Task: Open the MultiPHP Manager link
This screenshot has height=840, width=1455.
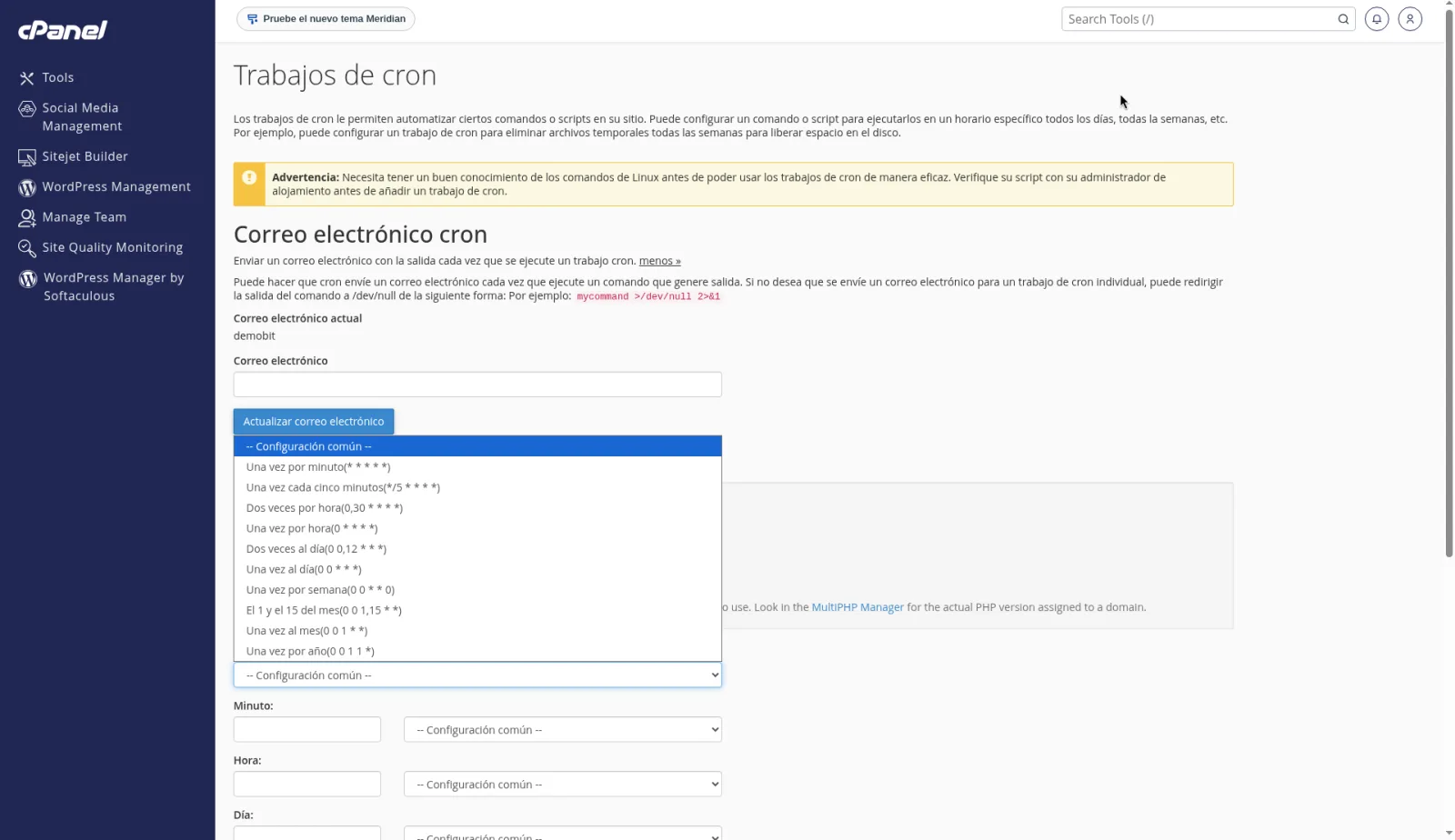Action: (858, 607)
